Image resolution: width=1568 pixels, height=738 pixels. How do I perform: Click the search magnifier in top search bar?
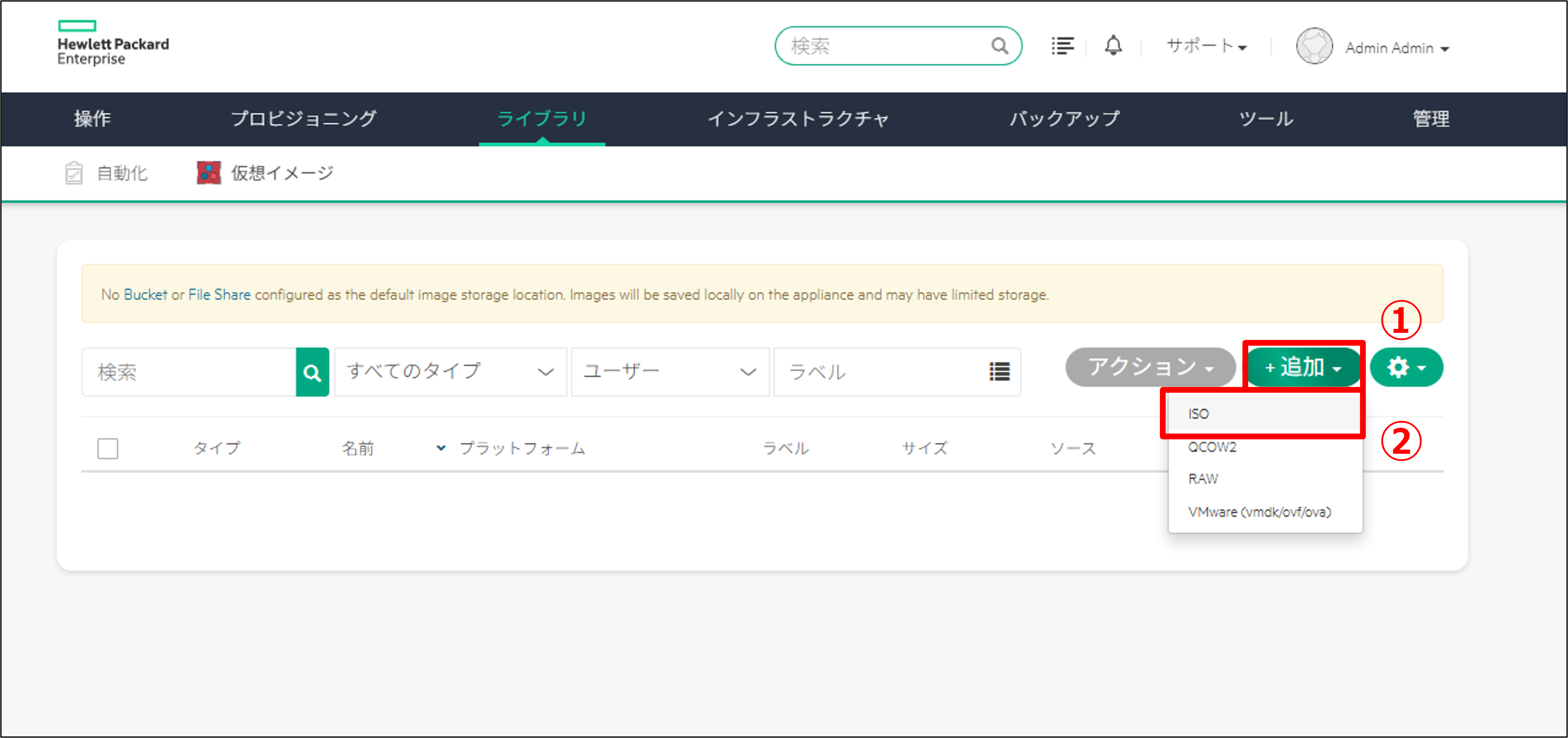999,46
